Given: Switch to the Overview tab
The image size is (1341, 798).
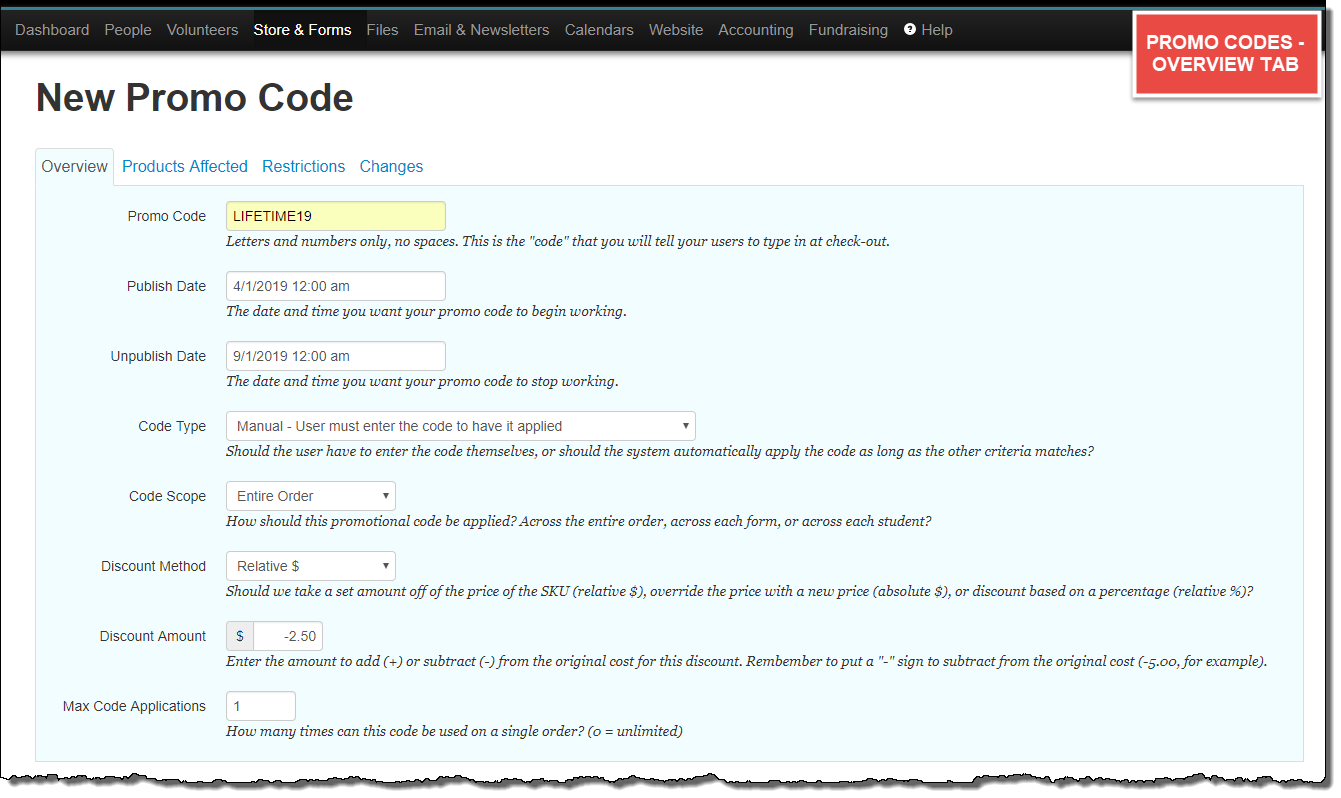Looking at the screenshot, I should pyautogui.click(x=75, y=167).
